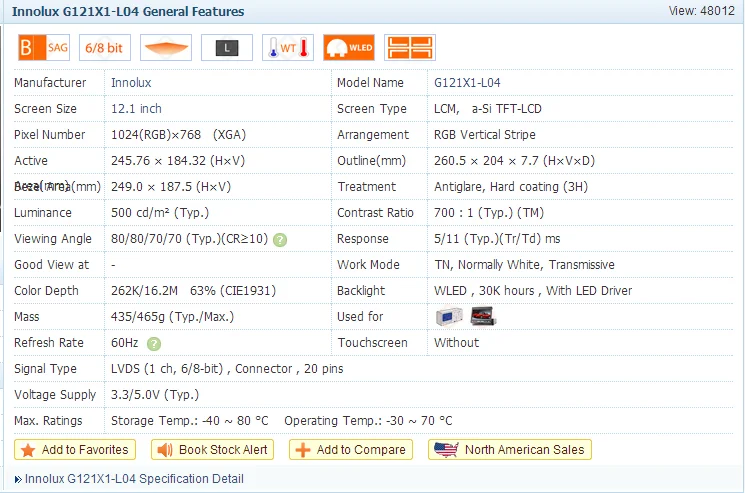Click the 'Without' touchscreen value
The height and width of the screenshot is (493, 745).
click(457, 342)
